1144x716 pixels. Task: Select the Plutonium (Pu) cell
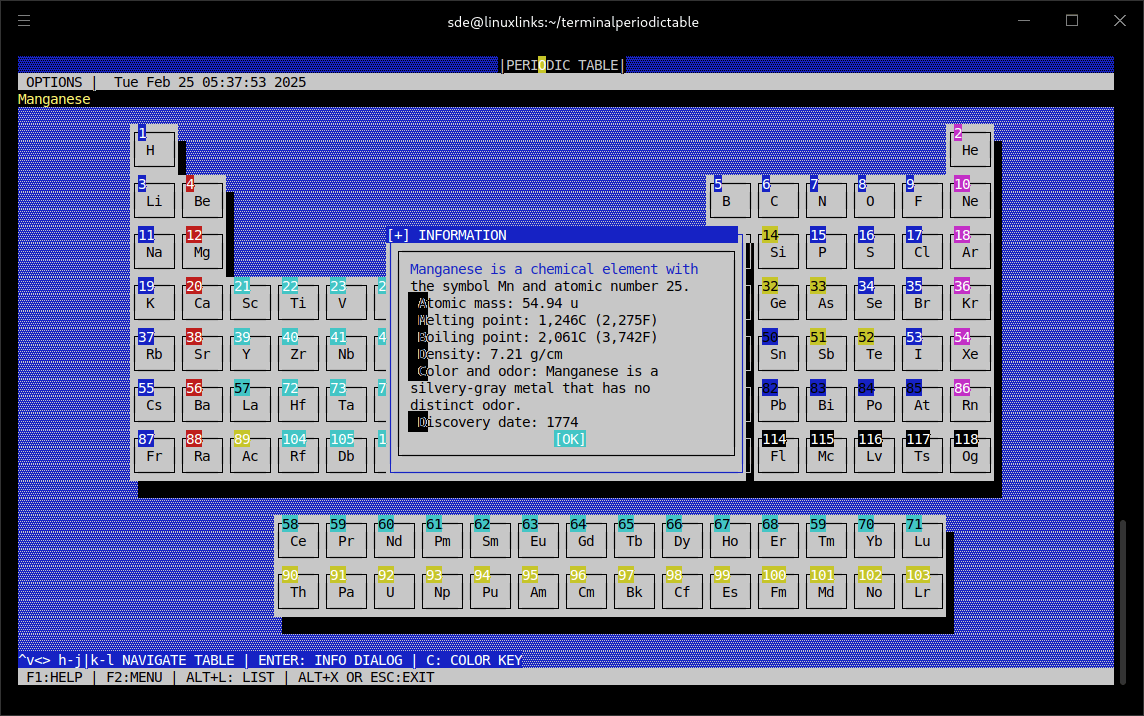(490, 592)
